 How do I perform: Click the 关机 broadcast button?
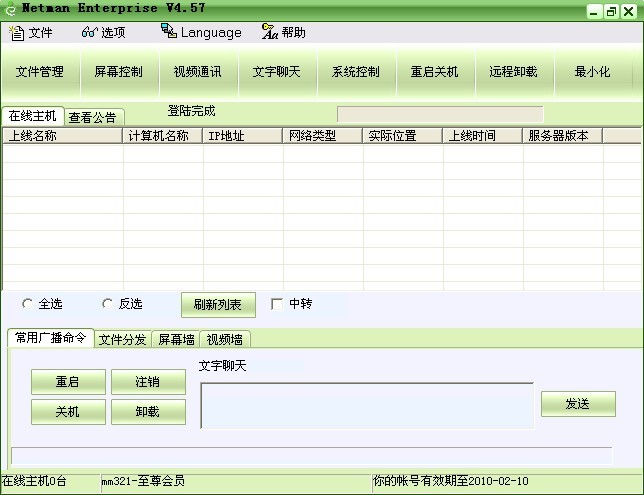[x=68, y=412]
